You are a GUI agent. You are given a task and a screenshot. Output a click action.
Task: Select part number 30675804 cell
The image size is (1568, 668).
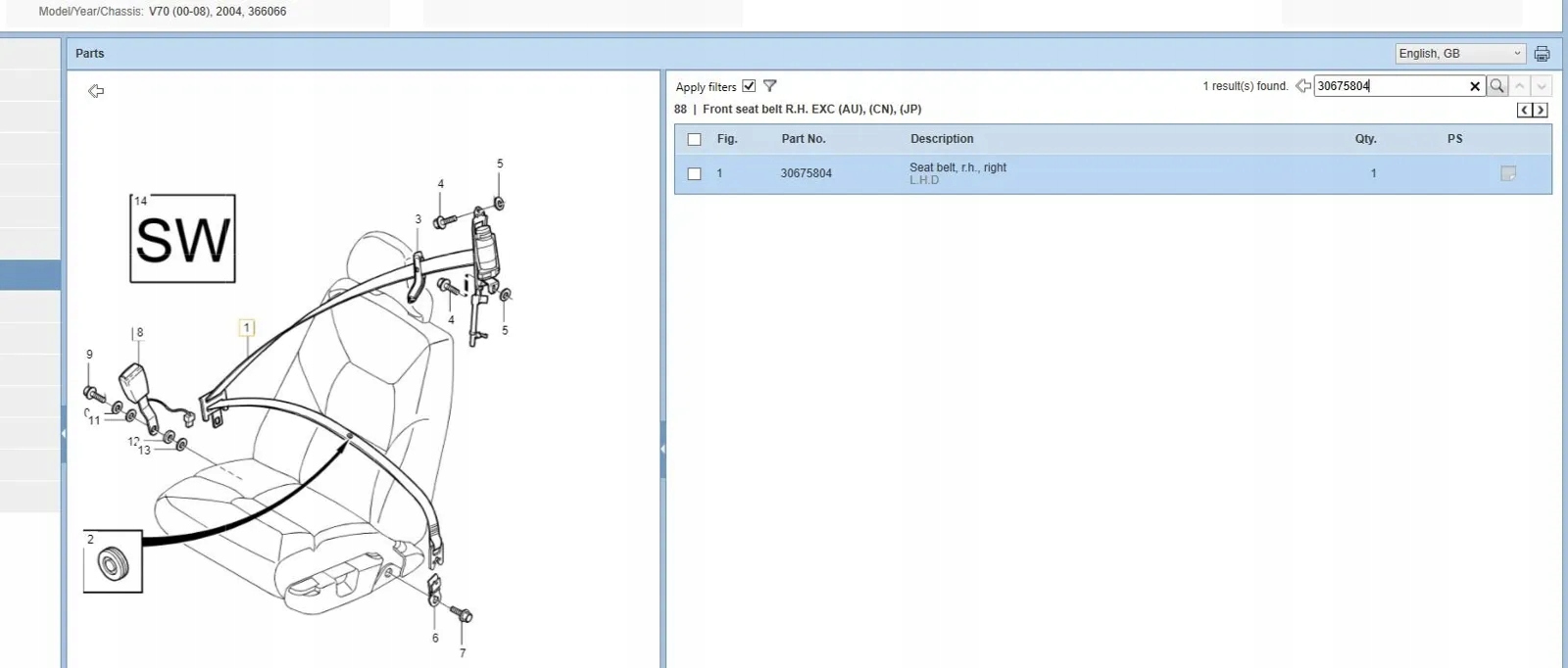[806, 173]
